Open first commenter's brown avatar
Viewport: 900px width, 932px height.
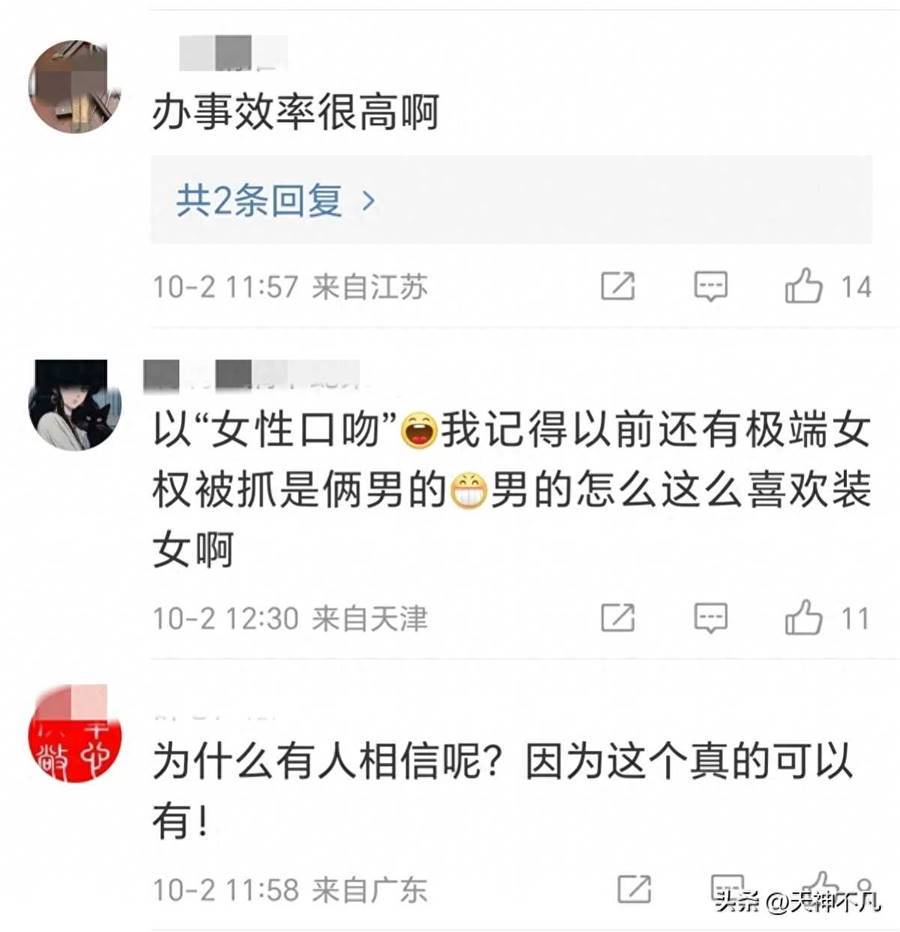(75, 87)
